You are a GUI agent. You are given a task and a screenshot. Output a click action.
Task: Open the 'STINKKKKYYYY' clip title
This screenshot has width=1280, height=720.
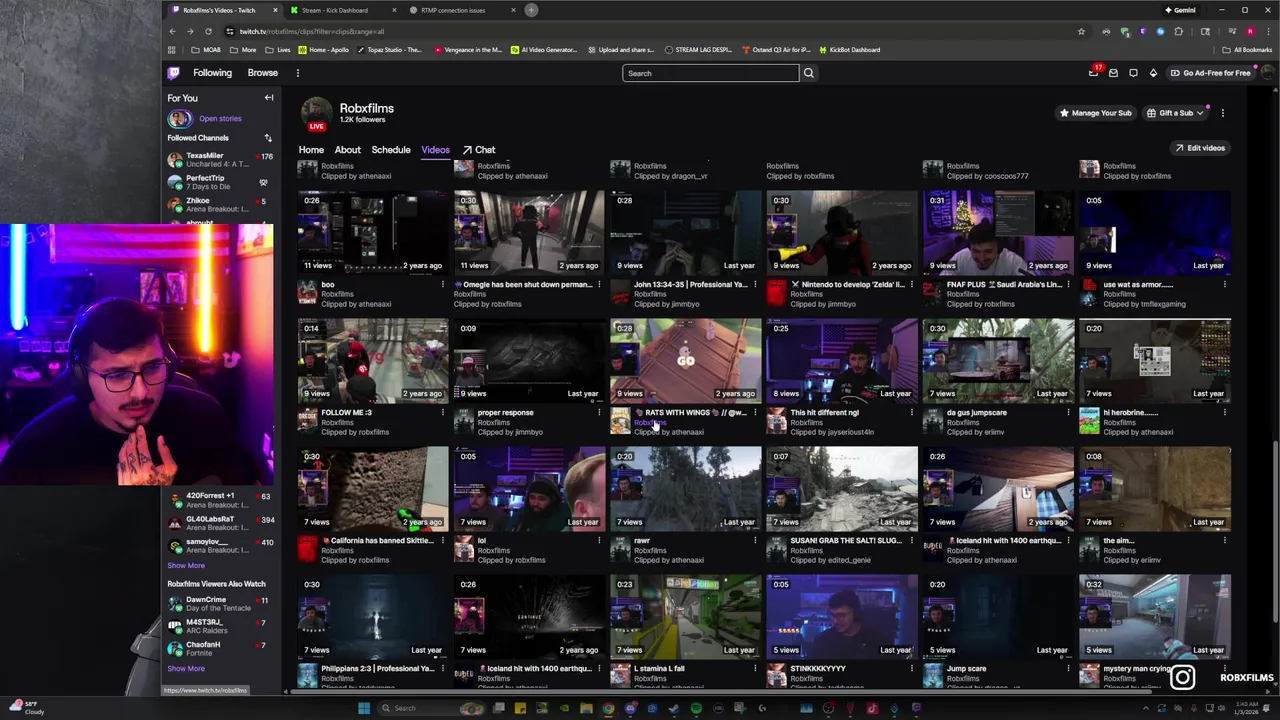coord(818,669)
